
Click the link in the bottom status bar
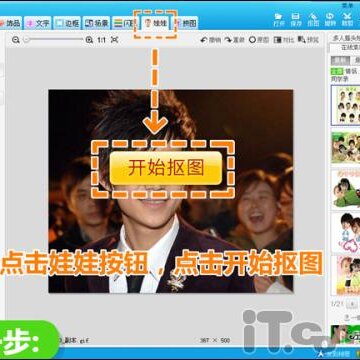point(334,353)
